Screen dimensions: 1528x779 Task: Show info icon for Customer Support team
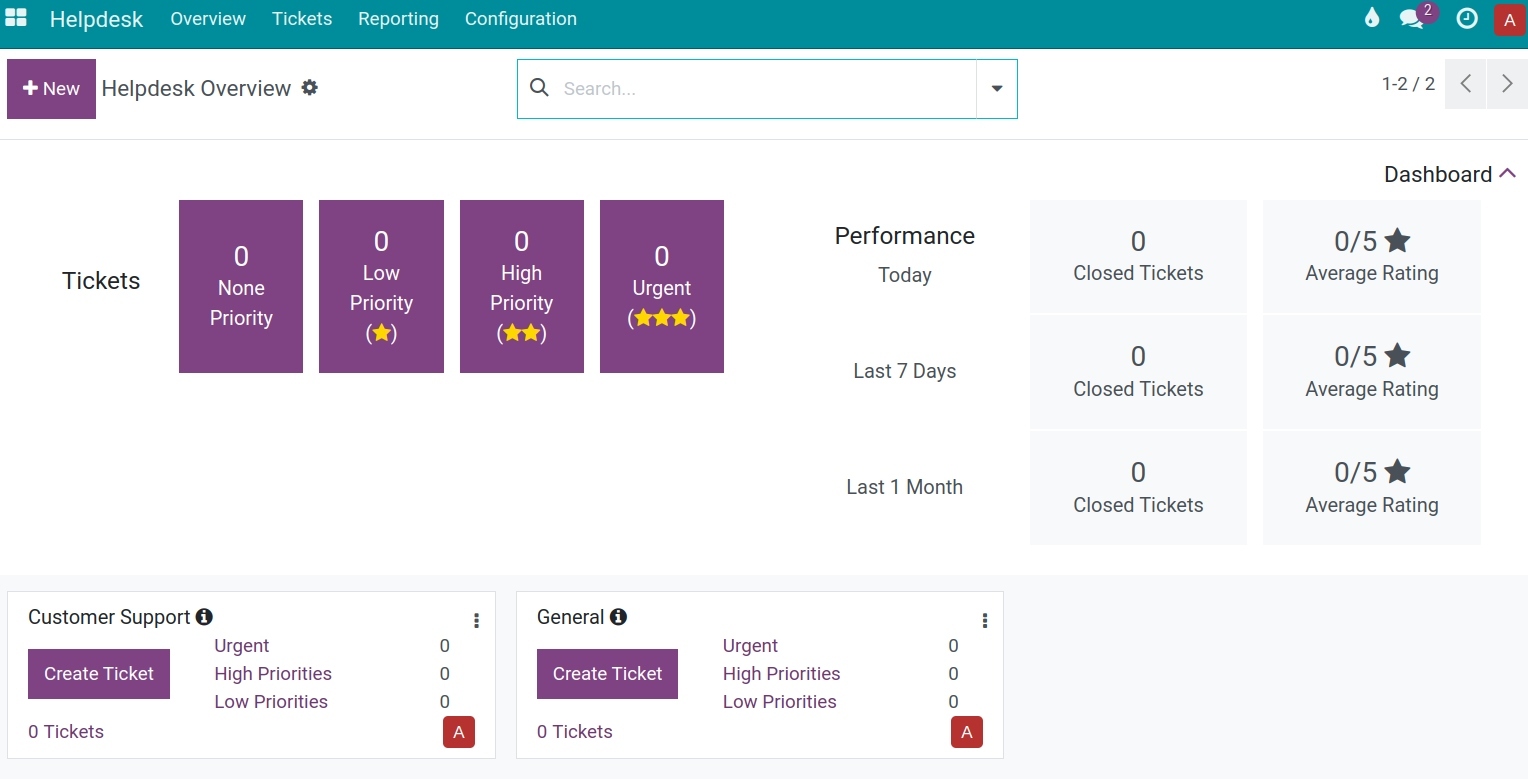point(204,617)
